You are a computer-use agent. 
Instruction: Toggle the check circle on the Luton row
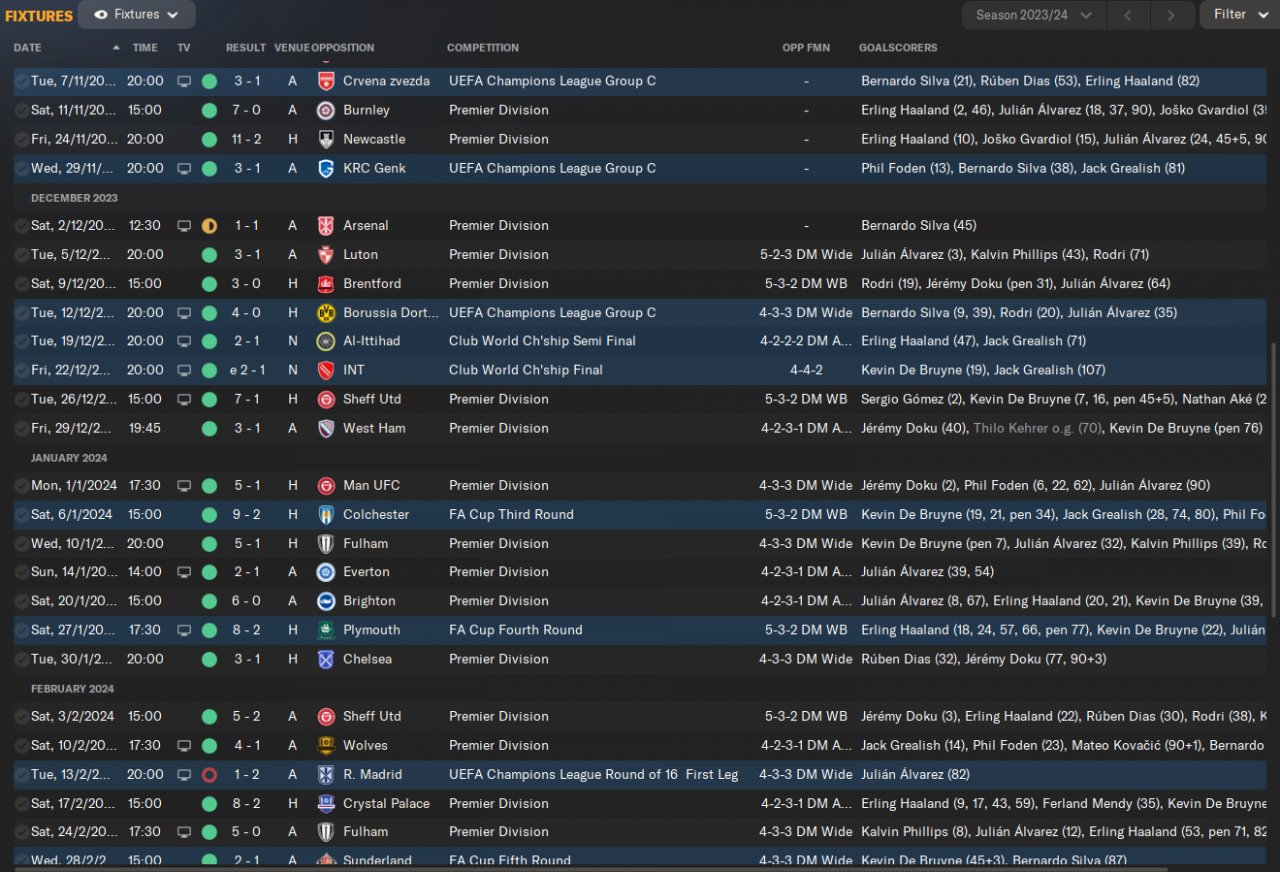[x=22, y=255]
